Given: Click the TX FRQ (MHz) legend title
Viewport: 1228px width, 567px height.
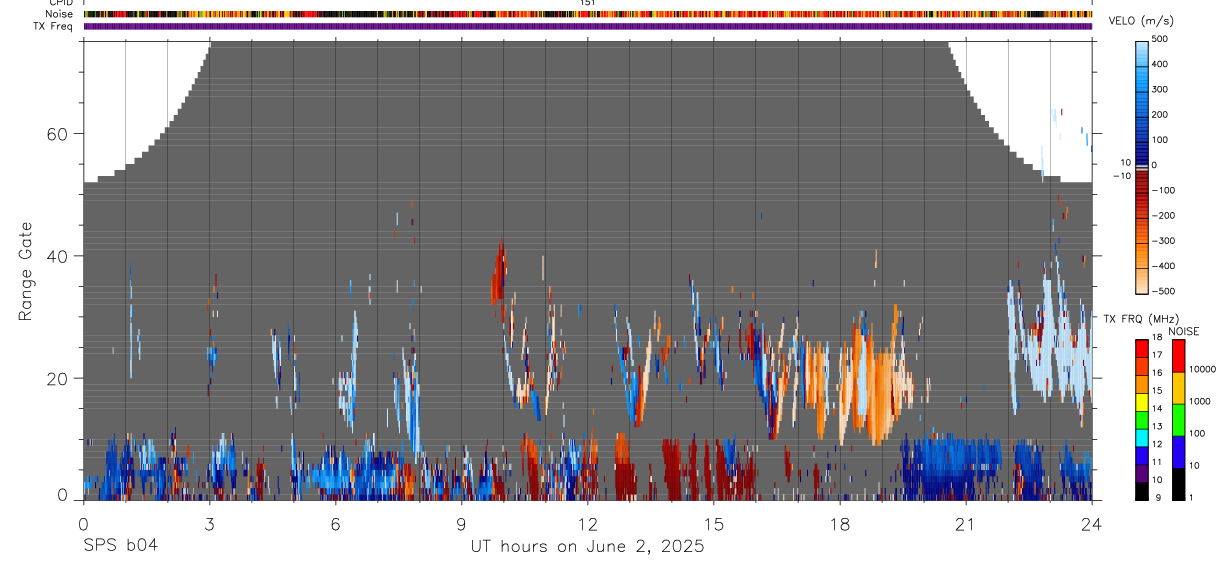Looking at the screenshot, I should point(1141,319).
